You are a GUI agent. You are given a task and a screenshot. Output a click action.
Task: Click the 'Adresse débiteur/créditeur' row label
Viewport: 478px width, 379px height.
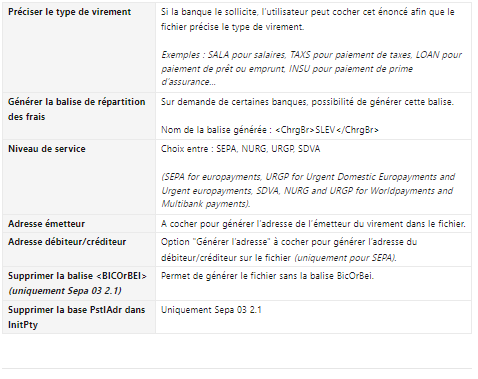point(67,242)
